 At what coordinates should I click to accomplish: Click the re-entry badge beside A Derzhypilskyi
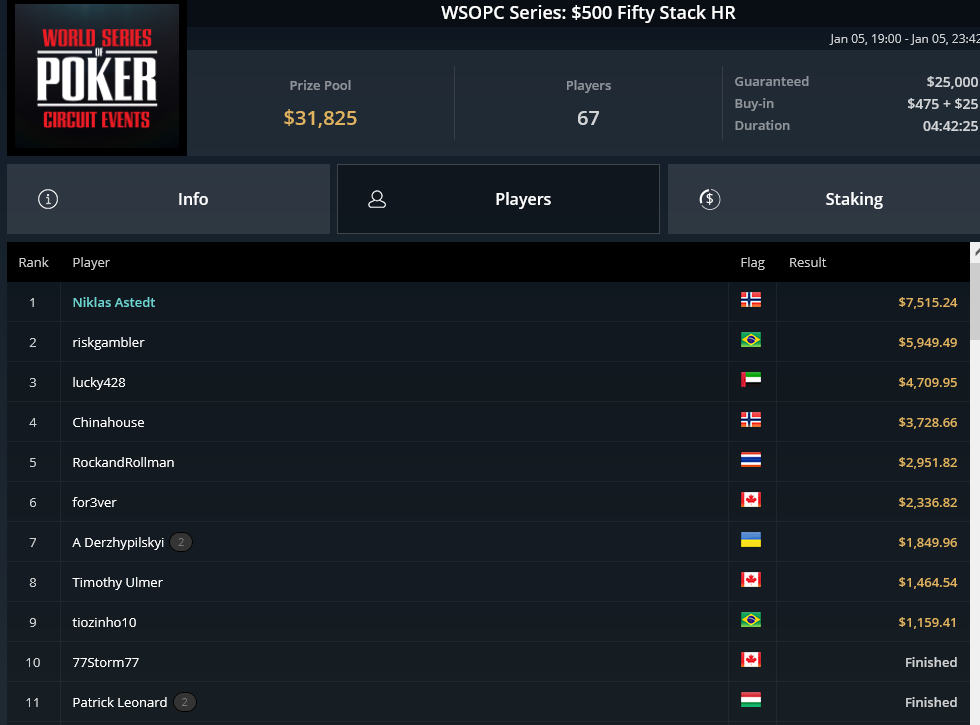click(181, 542)
